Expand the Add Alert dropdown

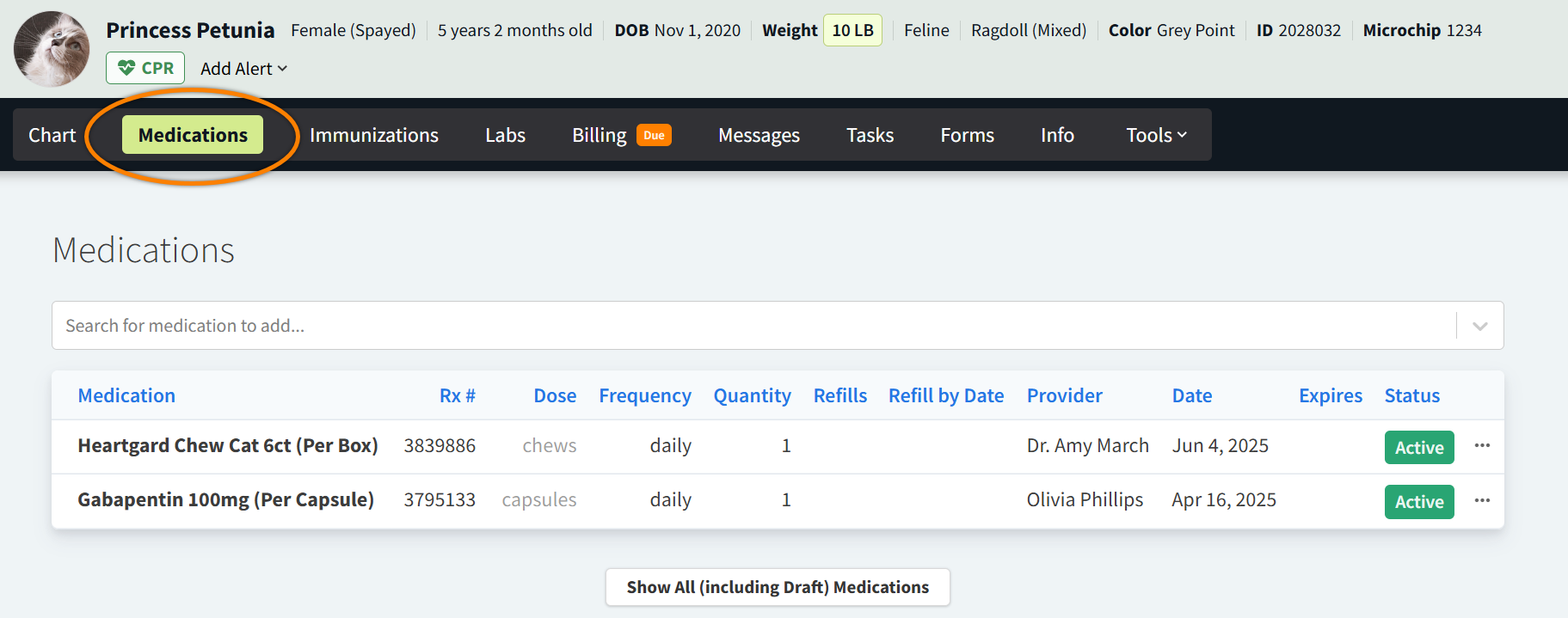pyautogui.click(x=243, y=69)
